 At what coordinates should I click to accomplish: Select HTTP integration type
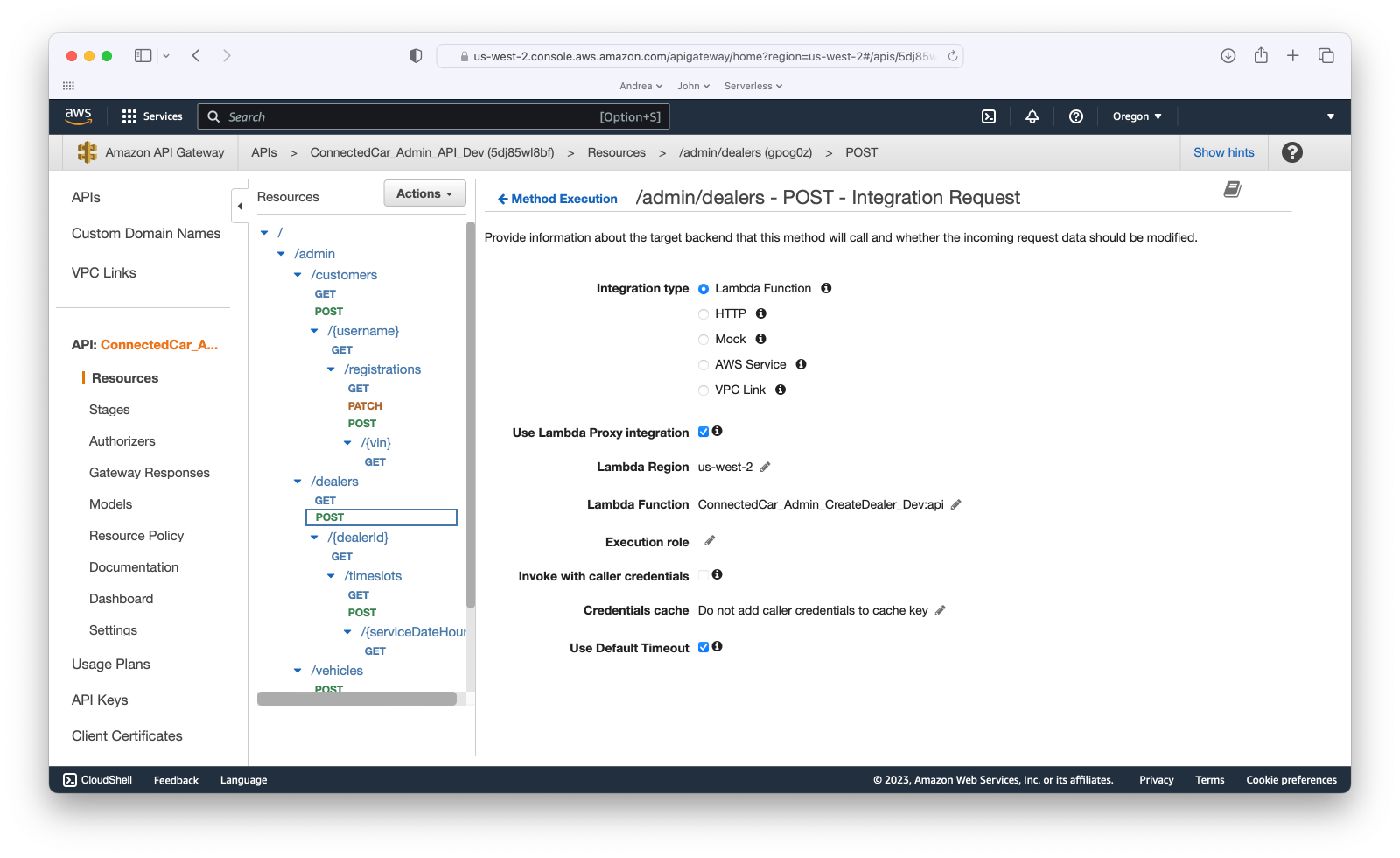703,314
